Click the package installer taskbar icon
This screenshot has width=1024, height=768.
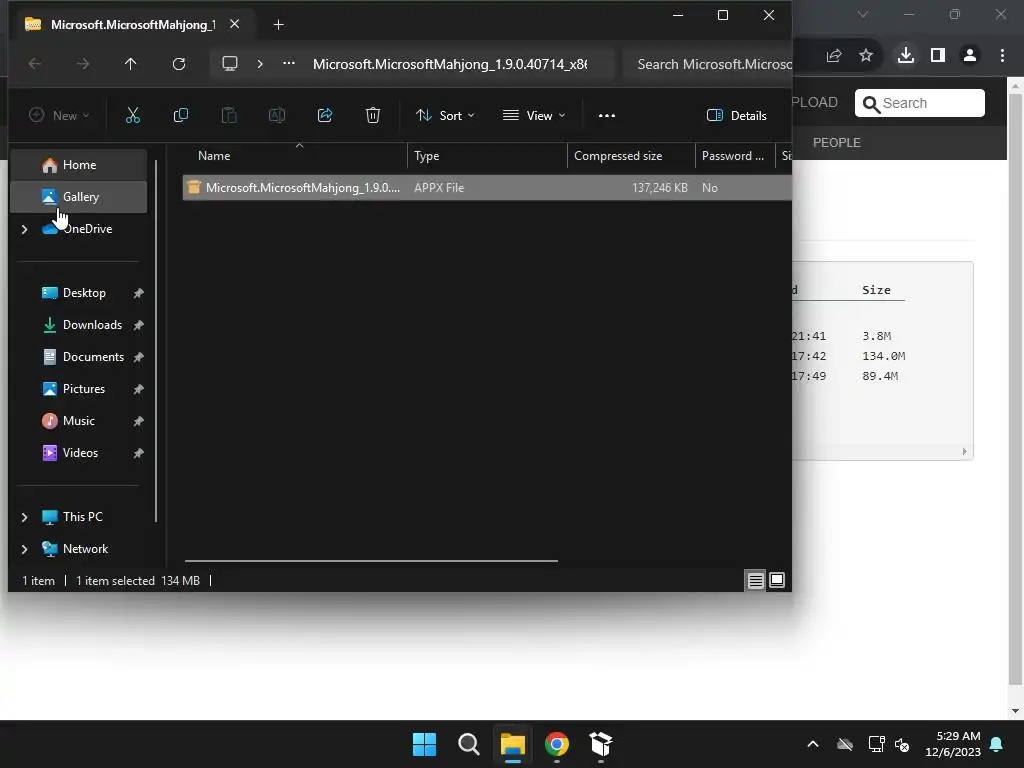(x=601, y=744)
